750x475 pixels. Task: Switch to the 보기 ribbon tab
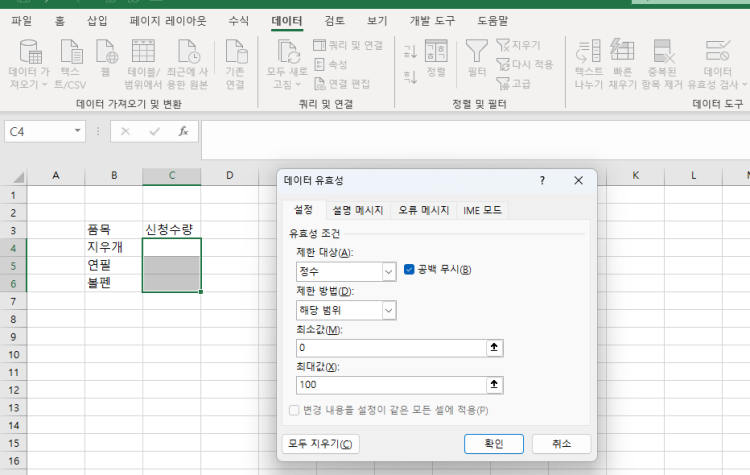pos(377,21)
